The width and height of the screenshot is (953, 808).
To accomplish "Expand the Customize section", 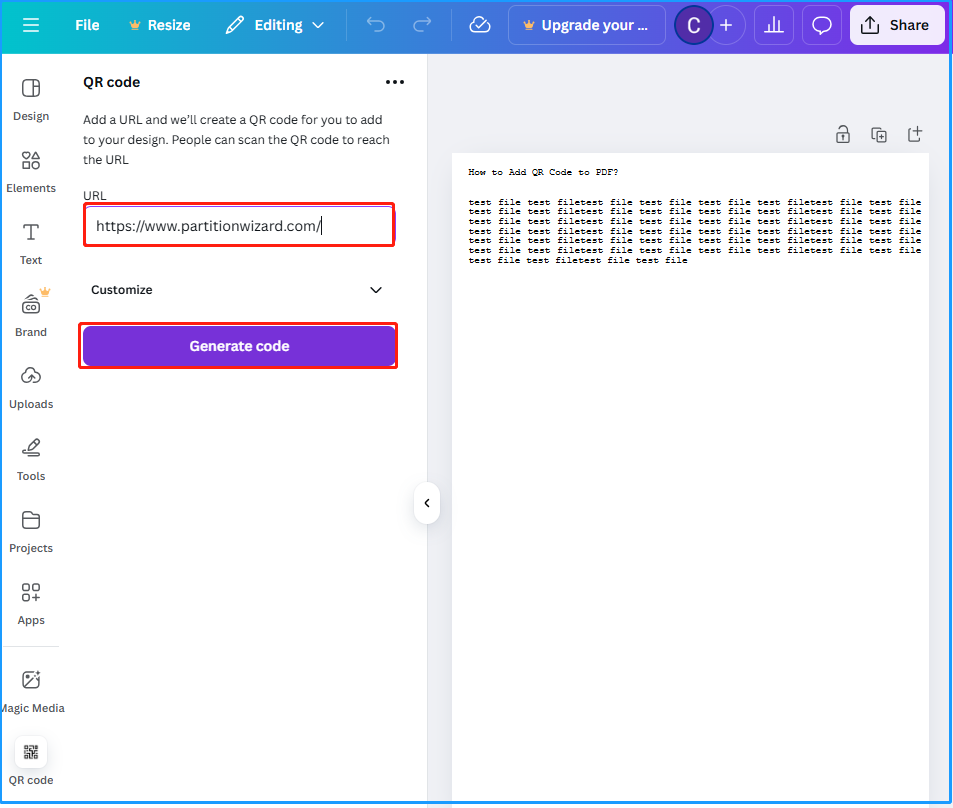I will point(237,290).
